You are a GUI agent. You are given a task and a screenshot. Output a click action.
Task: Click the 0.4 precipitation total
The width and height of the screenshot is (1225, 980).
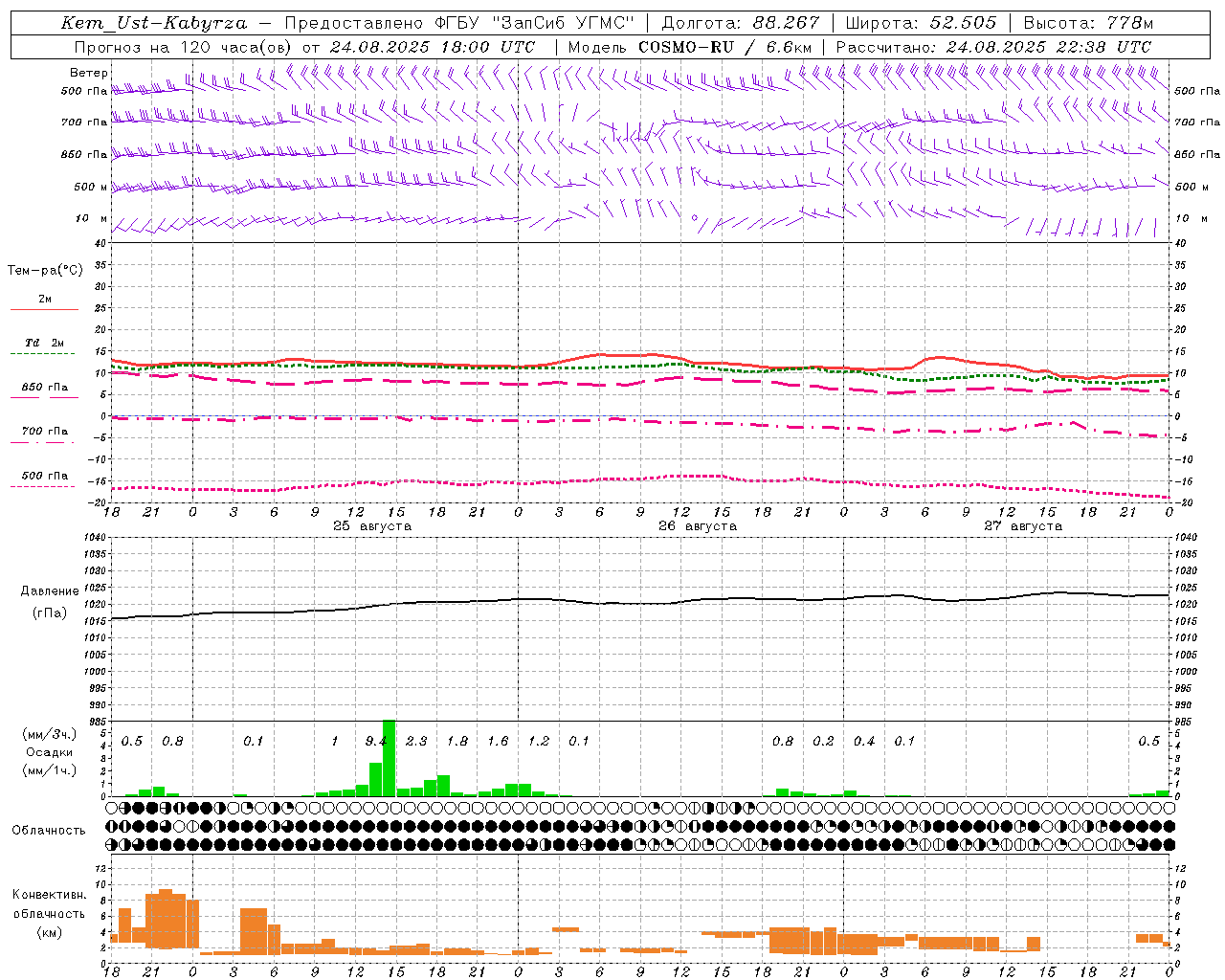[864, 741]
